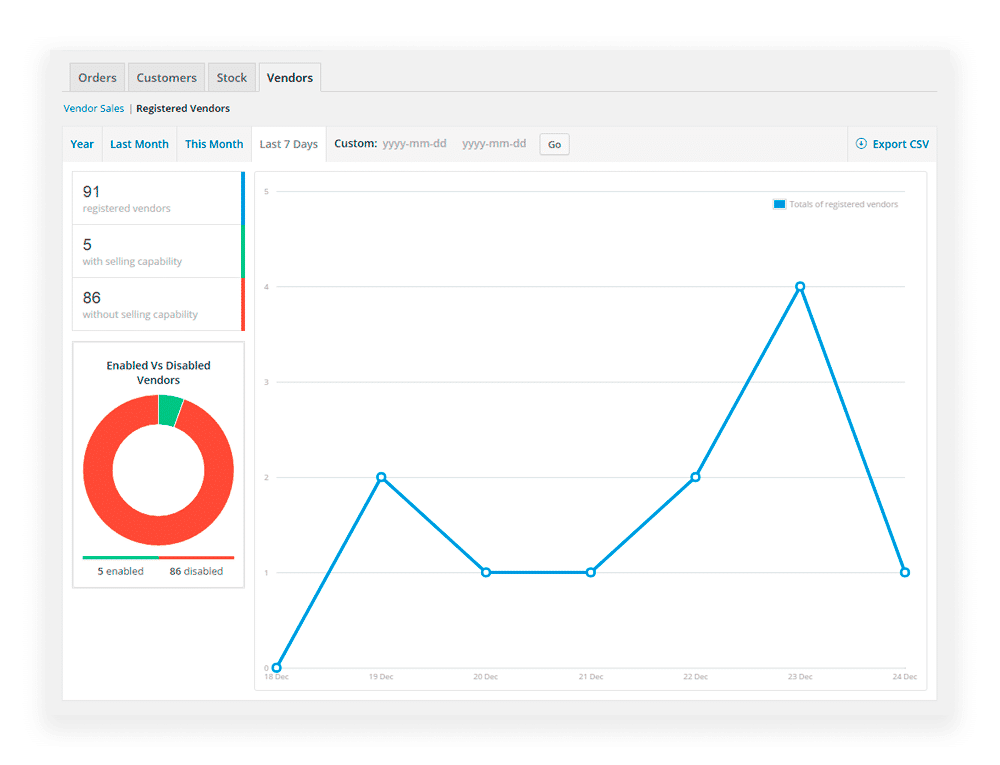This screenshot has width=1000, height=765.
Task: Click the 19 Dec data point
Action: pyautogui.click(x=381, y=477)
